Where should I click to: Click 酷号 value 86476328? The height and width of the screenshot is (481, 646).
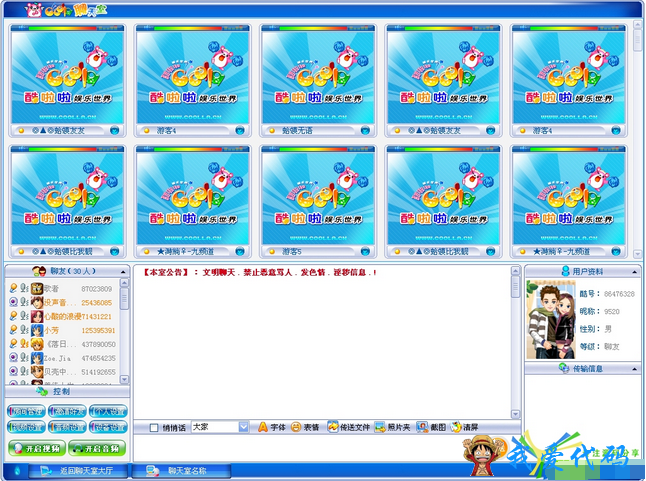(619, 294)
